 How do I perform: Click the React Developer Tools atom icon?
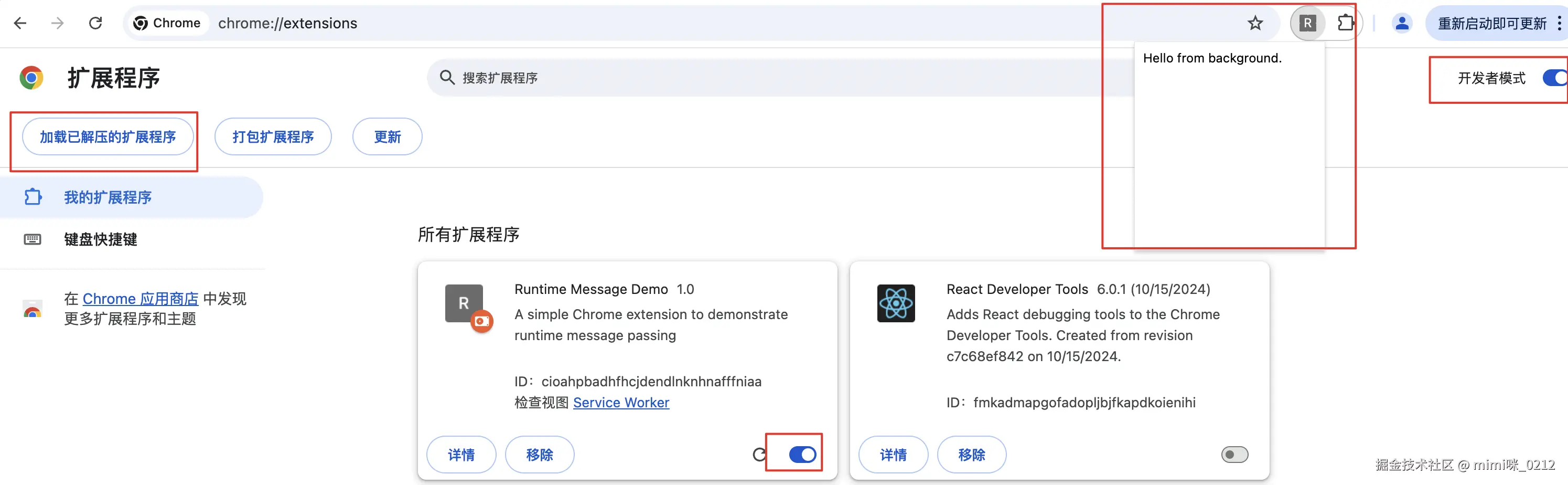896,303
